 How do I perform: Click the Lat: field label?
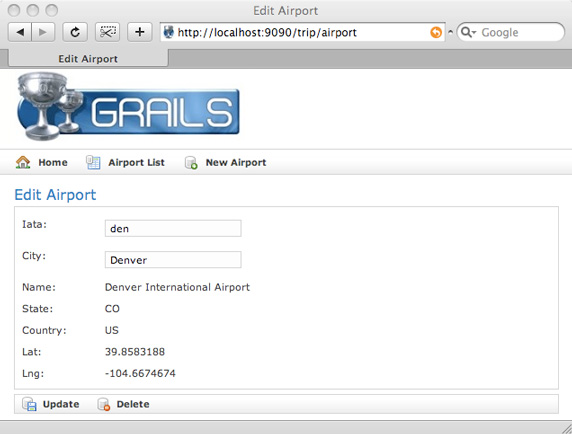[x=32, y=352]
